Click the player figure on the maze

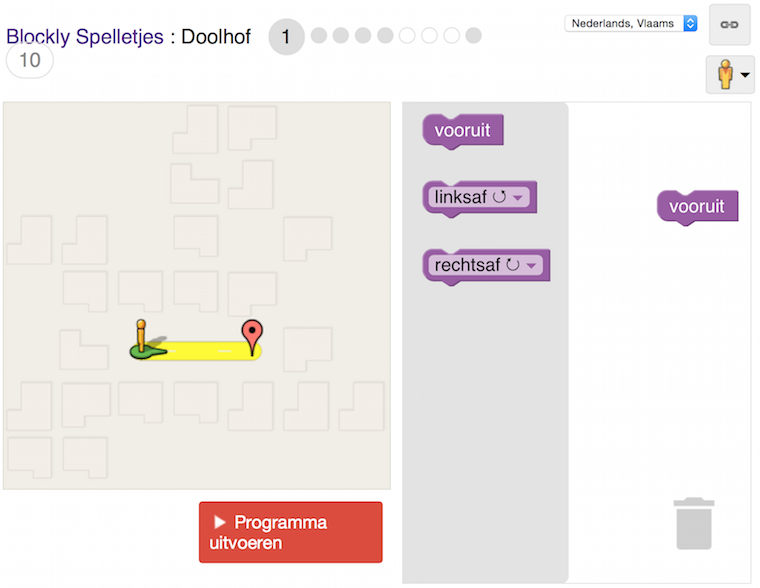(141, 335)
